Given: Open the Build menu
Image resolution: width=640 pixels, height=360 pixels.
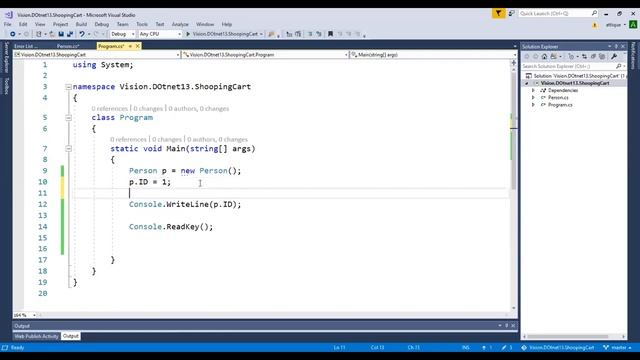Looking at the screenshot, I should coord(81,24).
